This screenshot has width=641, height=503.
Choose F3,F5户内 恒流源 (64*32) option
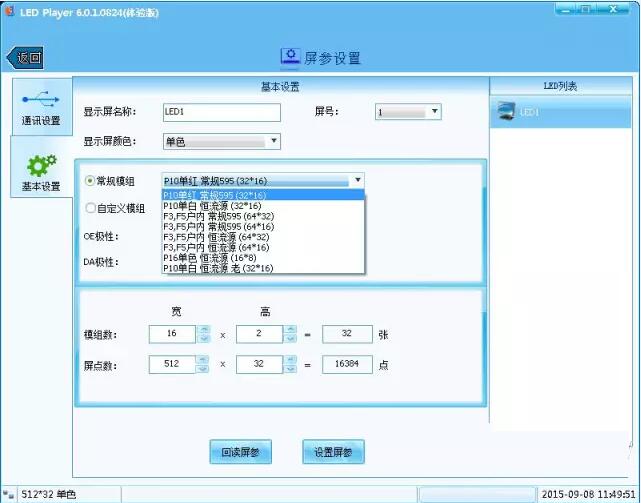point(263,237)
